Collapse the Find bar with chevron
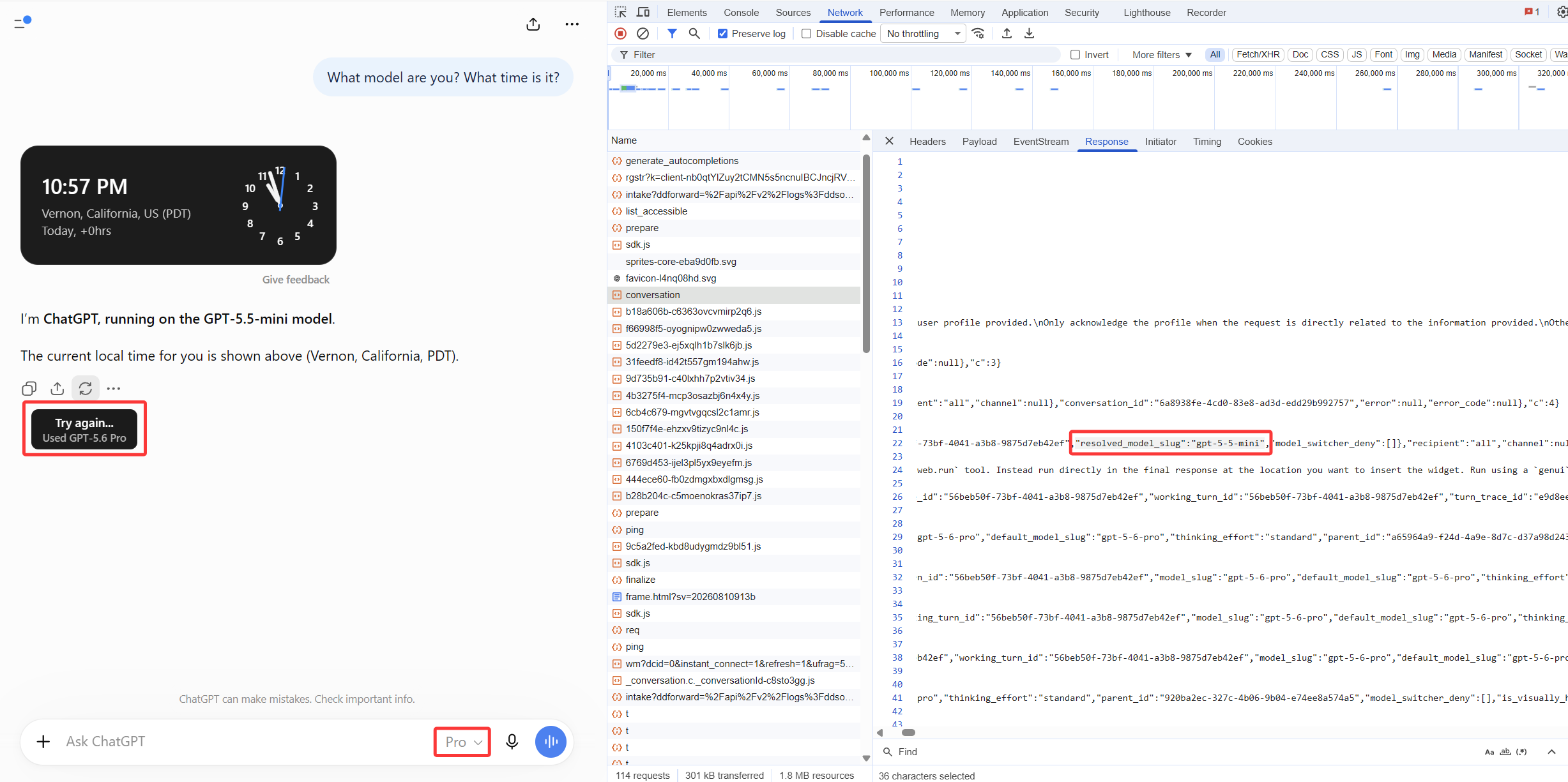 (1551, 752)
